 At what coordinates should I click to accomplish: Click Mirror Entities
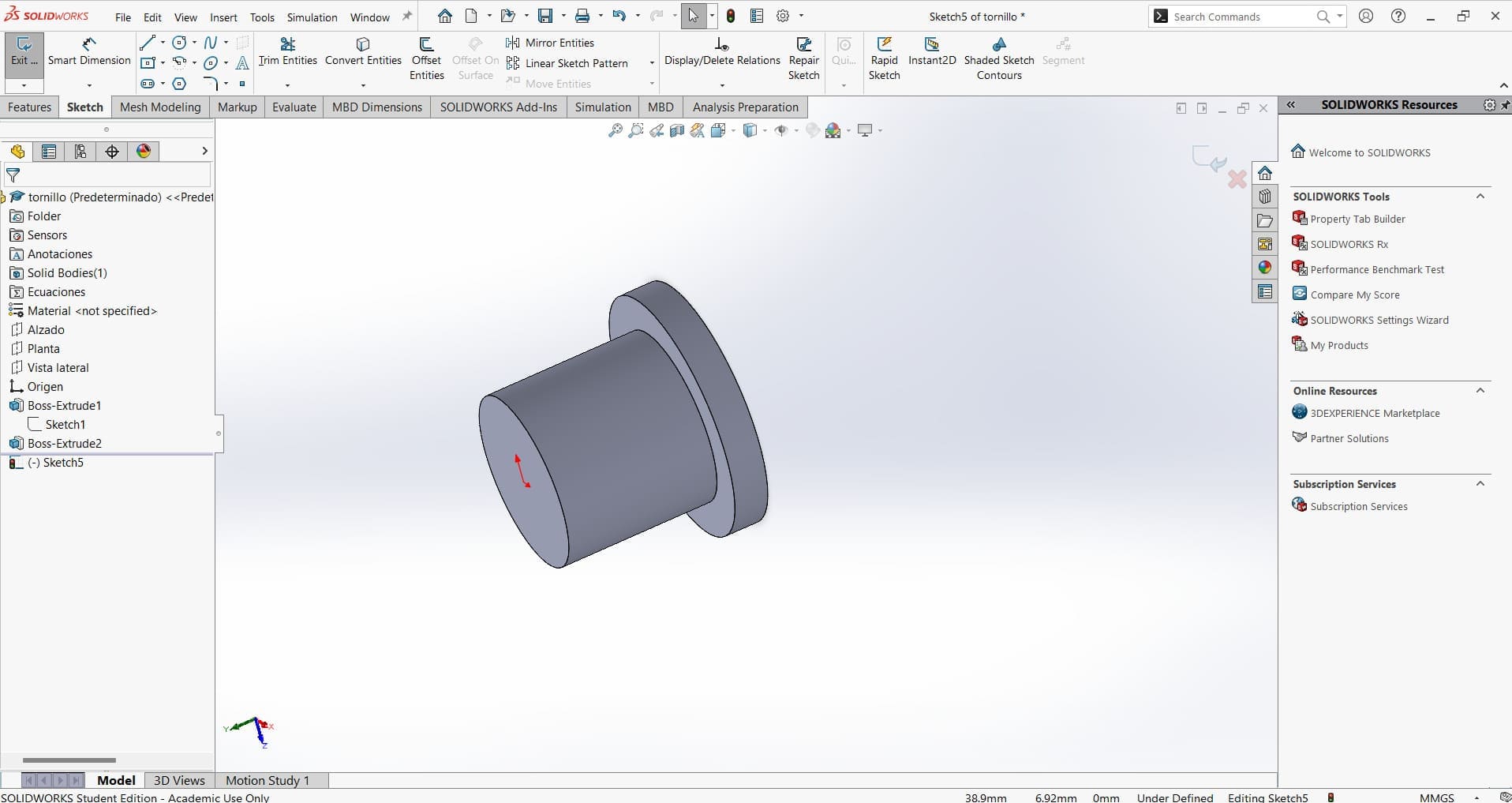pos(551,43)
